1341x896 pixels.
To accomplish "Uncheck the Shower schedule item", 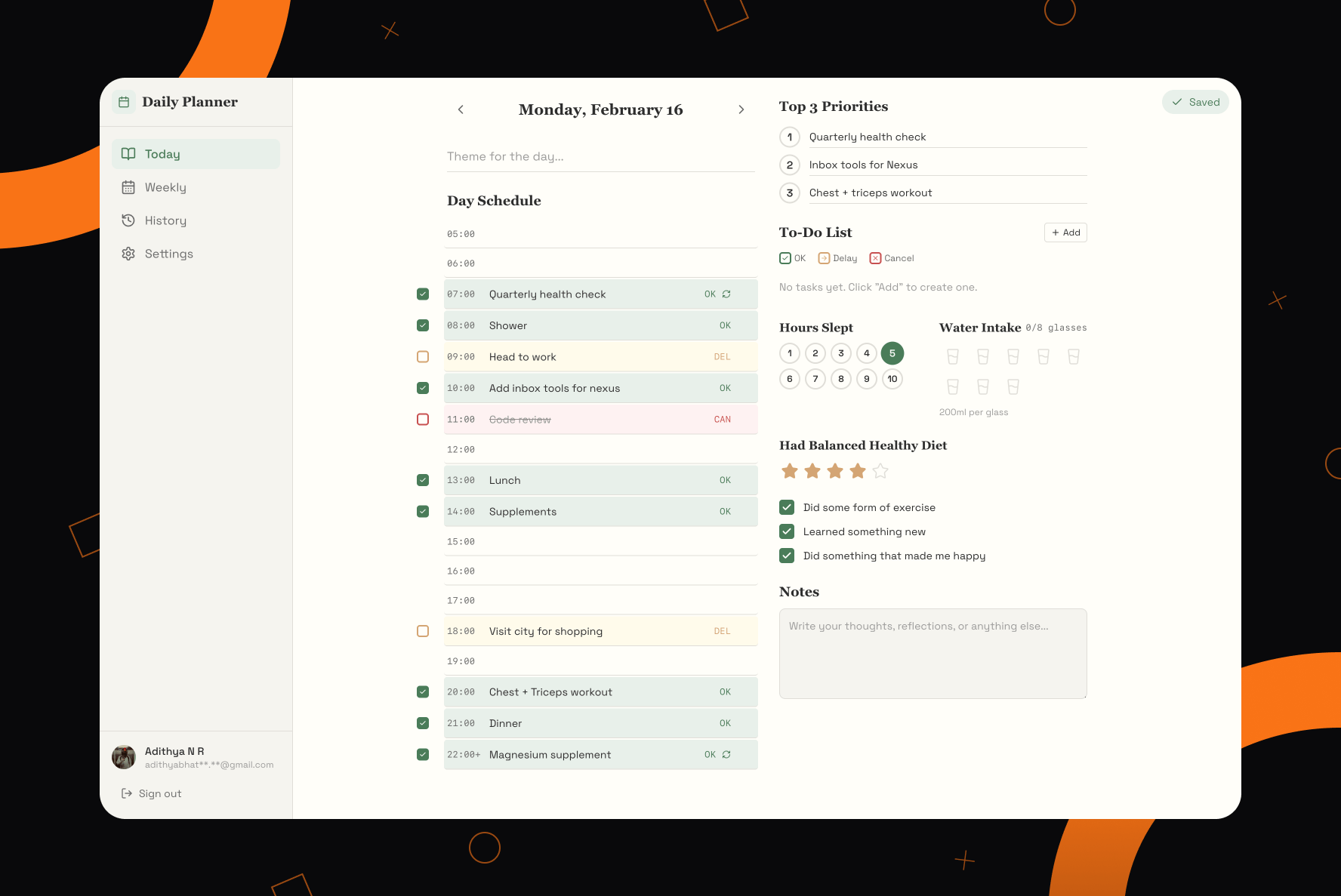I will tap(423, 325).
